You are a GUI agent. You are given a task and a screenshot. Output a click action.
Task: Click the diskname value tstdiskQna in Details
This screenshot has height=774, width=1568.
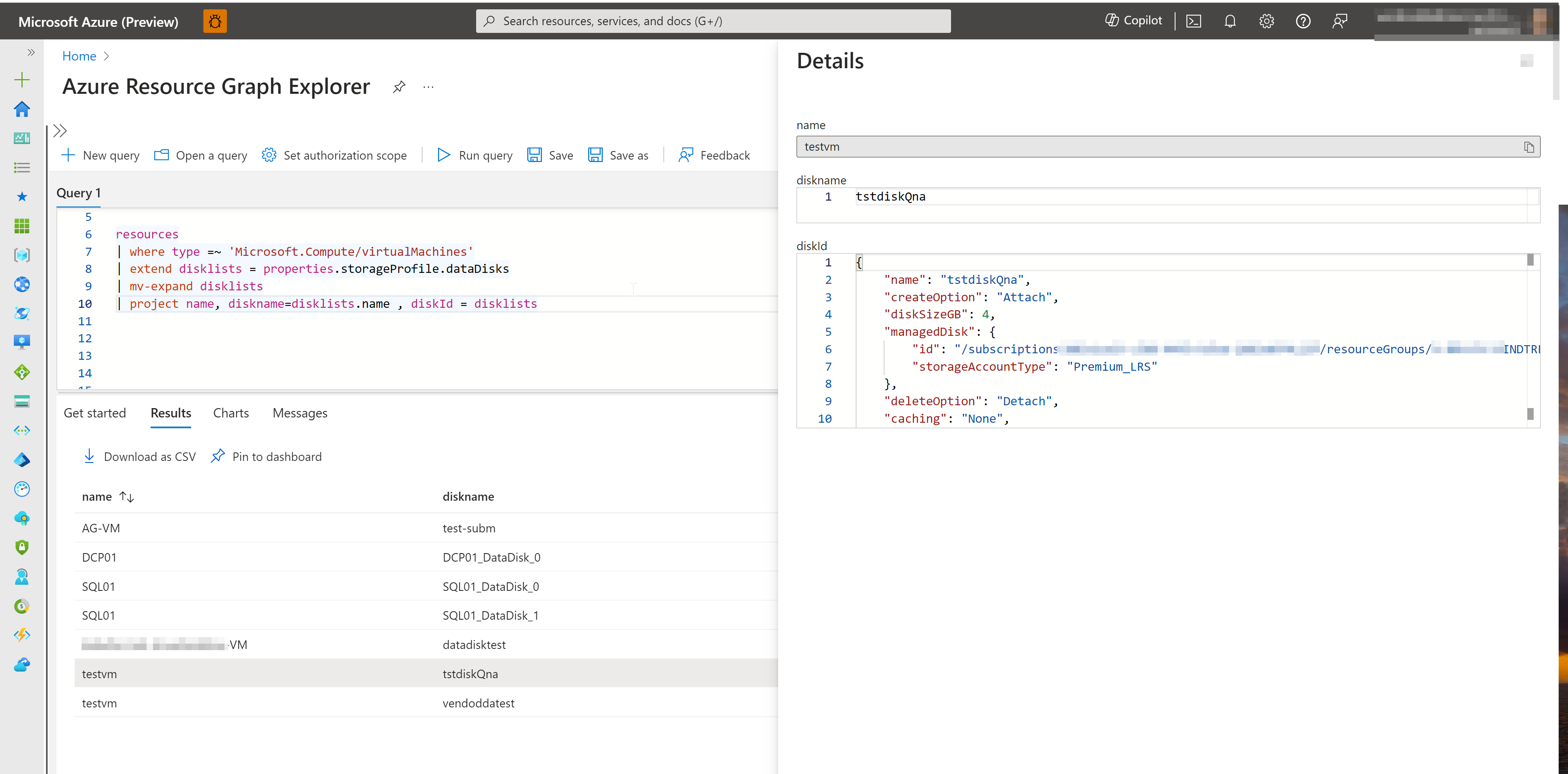(890, 197)
